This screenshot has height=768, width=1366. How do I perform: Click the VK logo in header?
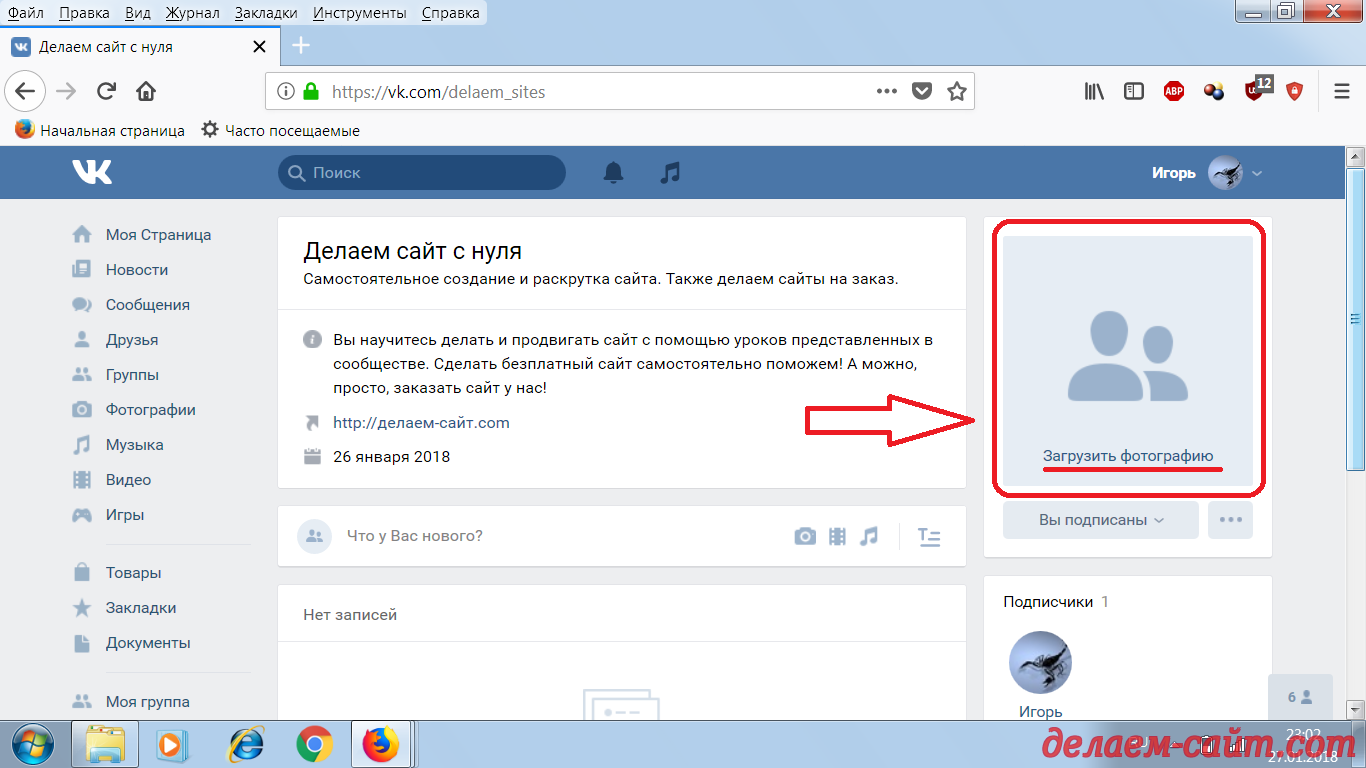(92, 172)
